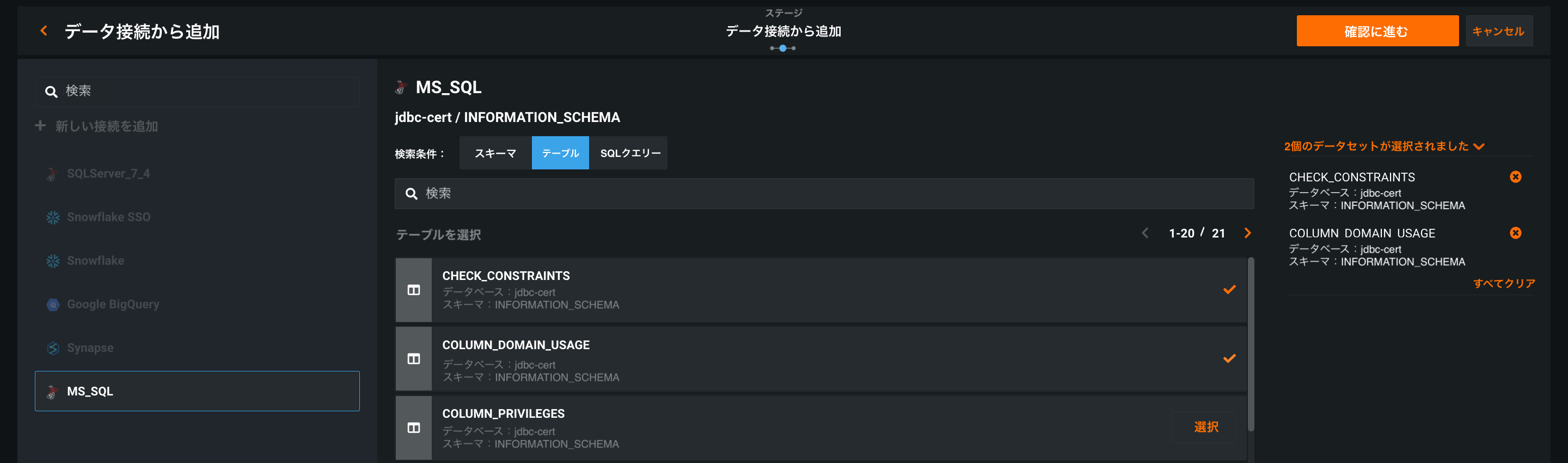Deselect the CHECK_CONSTRAINTS table checkmark

(x=1229, y=289)
